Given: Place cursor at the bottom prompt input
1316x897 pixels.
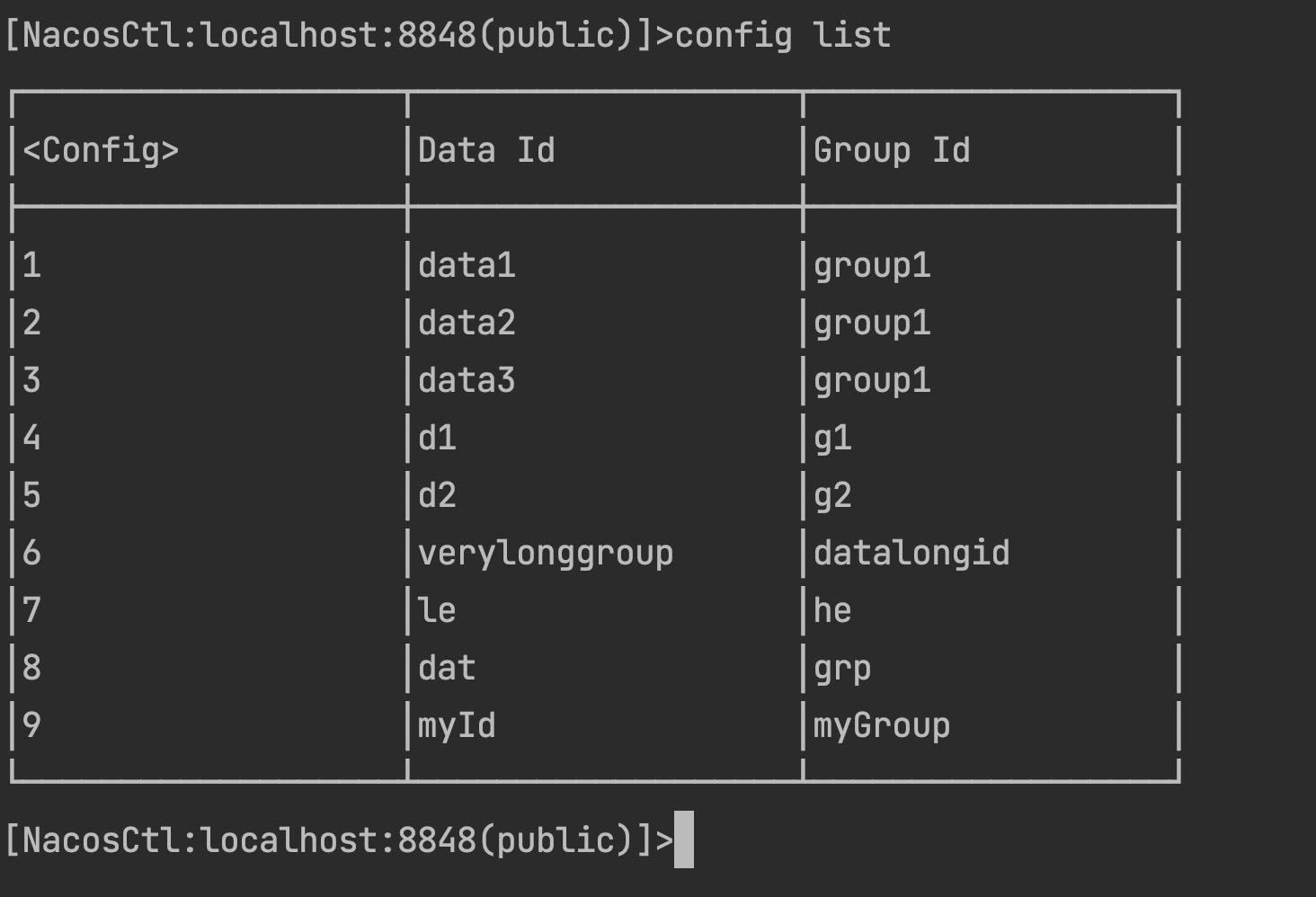Looking at the screenshot, I should (684, 839).
